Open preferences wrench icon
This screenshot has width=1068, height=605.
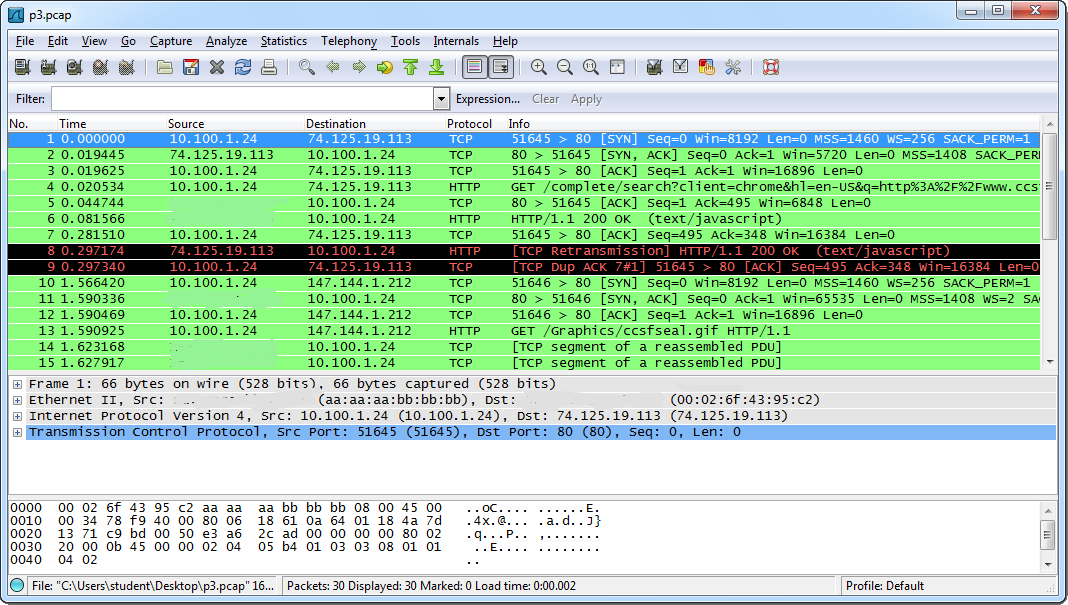(x=733, y=67)
